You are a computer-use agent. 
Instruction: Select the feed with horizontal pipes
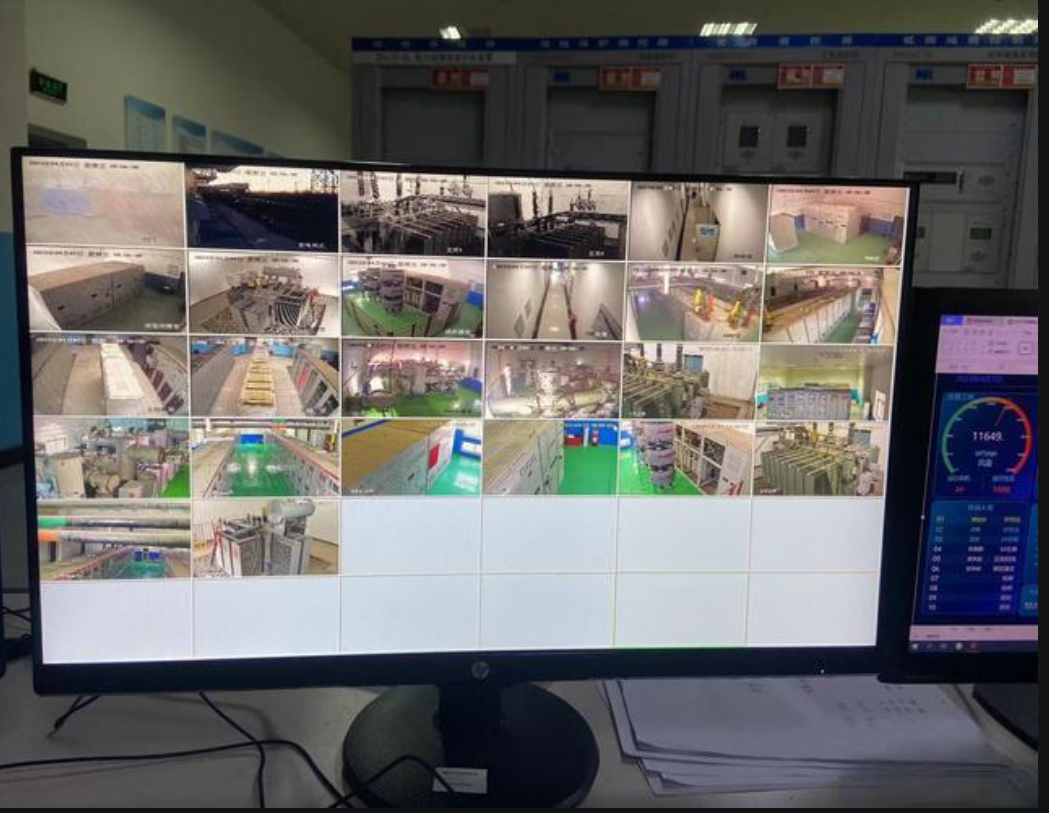[114, 540]
